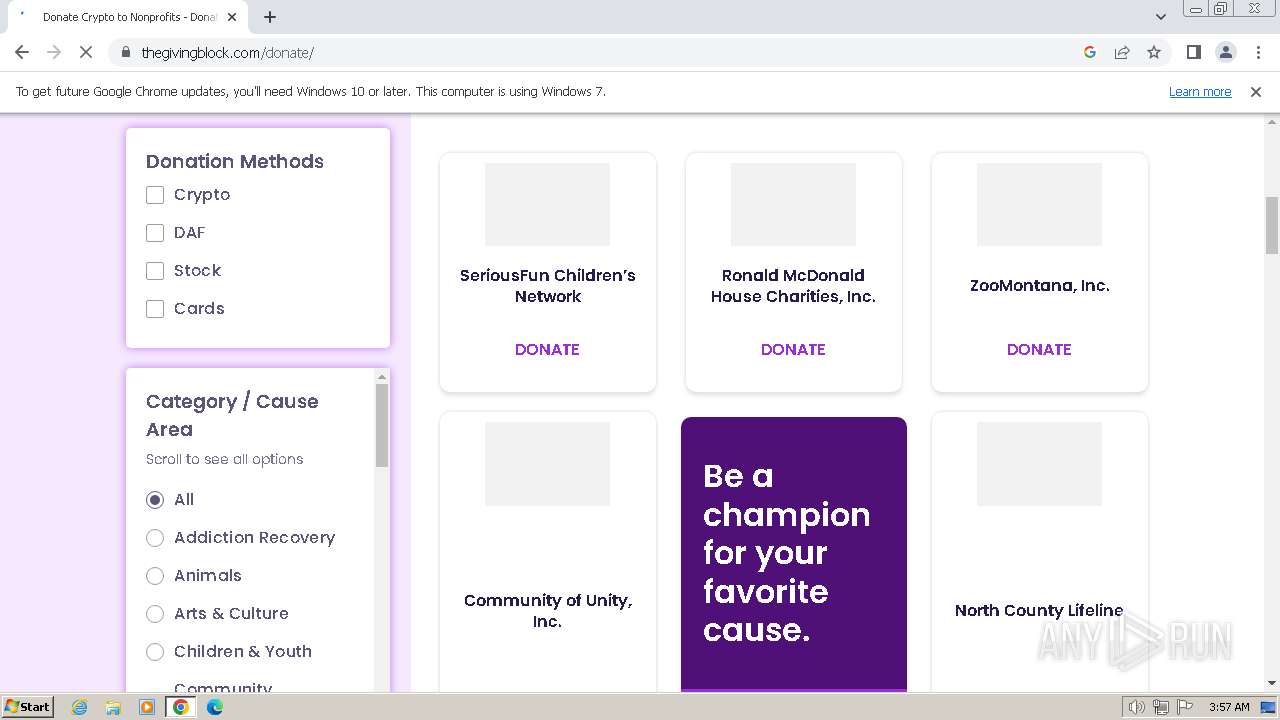The image size is (1280, 720).
Task: Enable the Crypto donation method
Action: [x=155, y=195]
